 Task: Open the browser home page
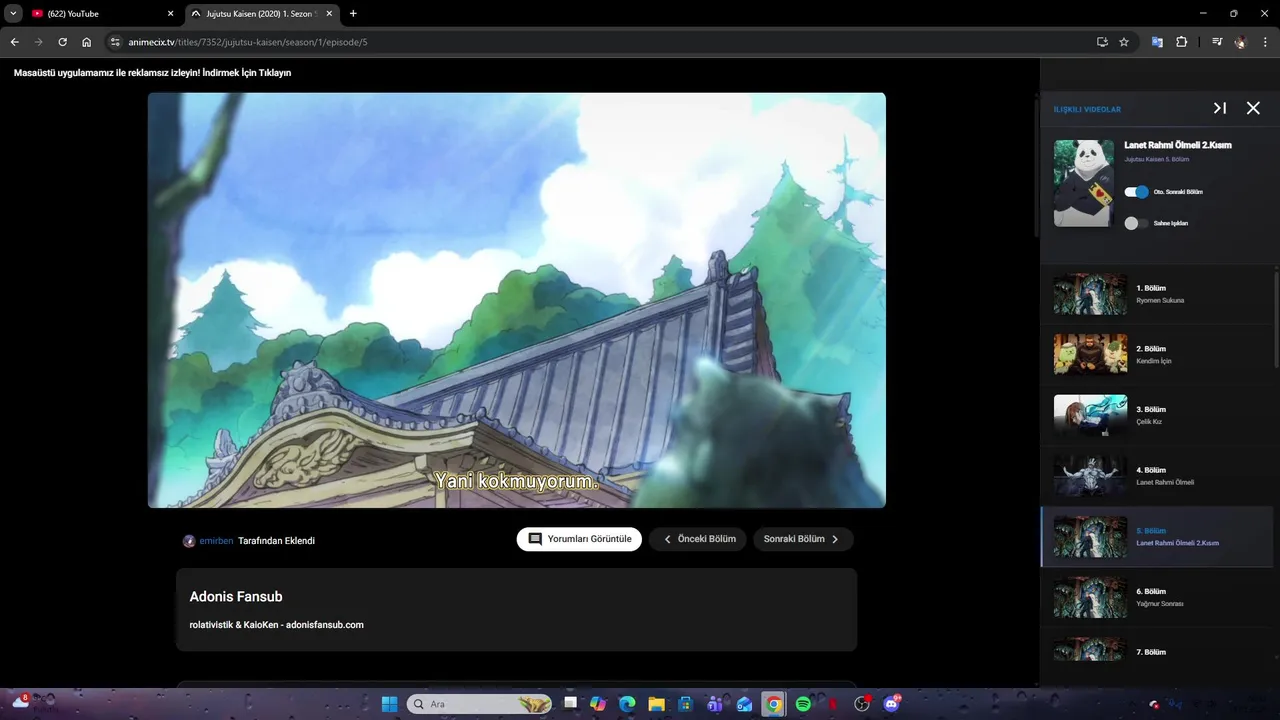[x=86, y=42]
